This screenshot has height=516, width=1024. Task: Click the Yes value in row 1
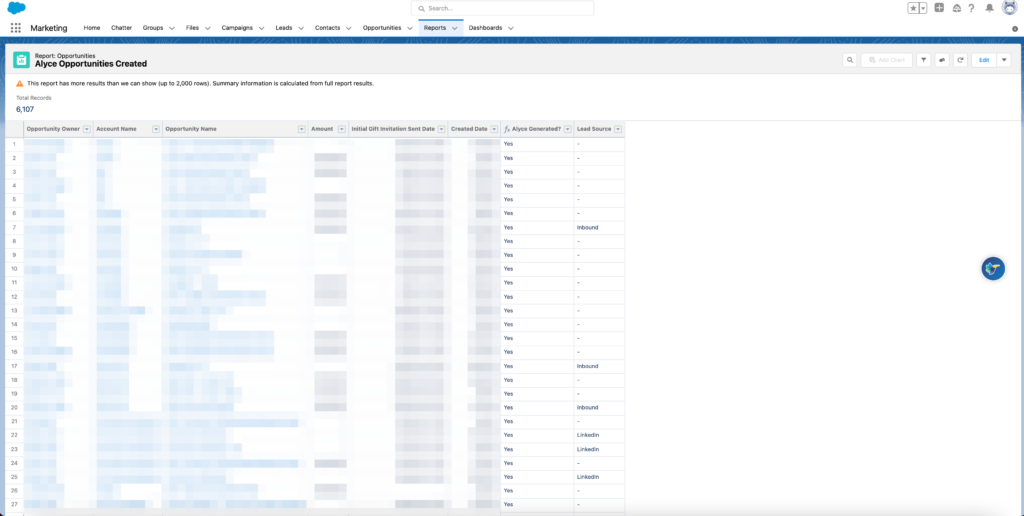508,144
